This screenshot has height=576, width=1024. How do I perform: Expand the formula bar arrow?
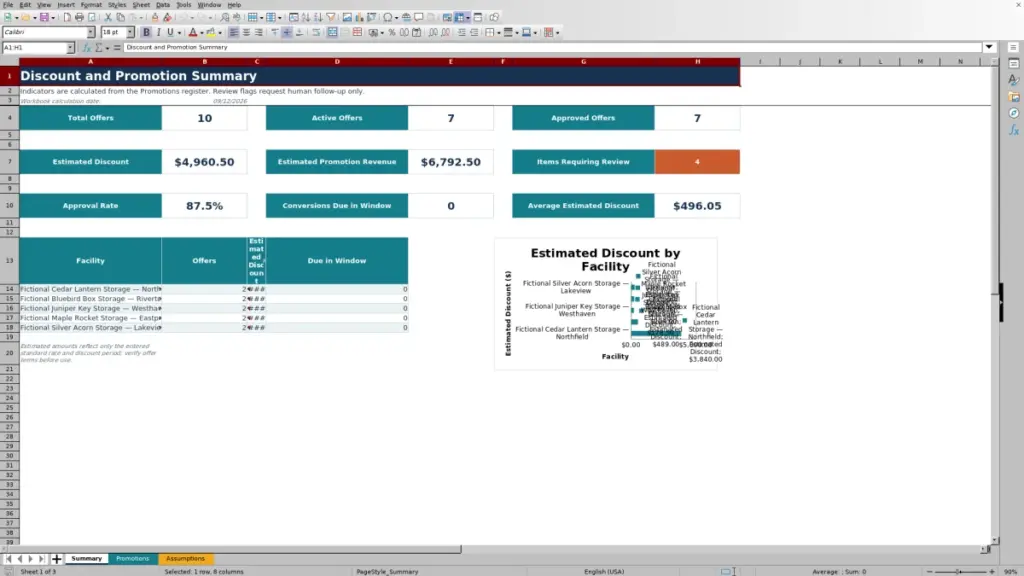point(989,47)
